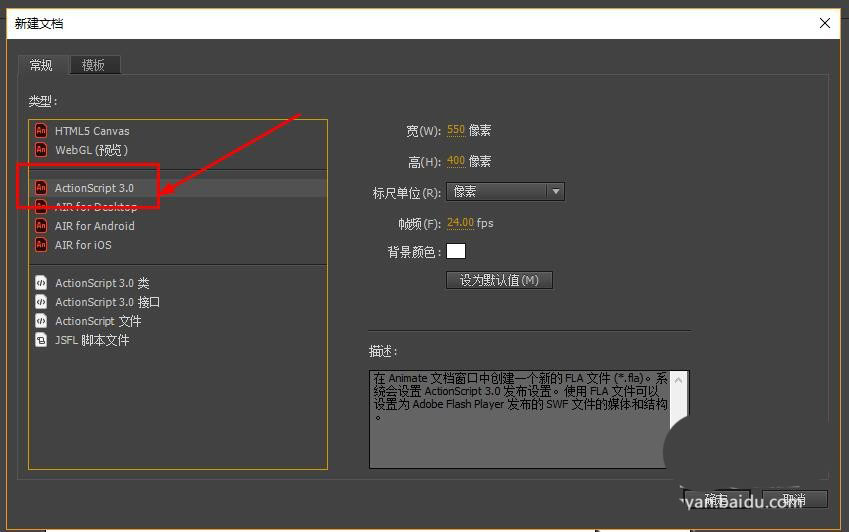Click the WebGL (预览) document icon
Screen dimensions: 849x532
(x=41, y=149)
